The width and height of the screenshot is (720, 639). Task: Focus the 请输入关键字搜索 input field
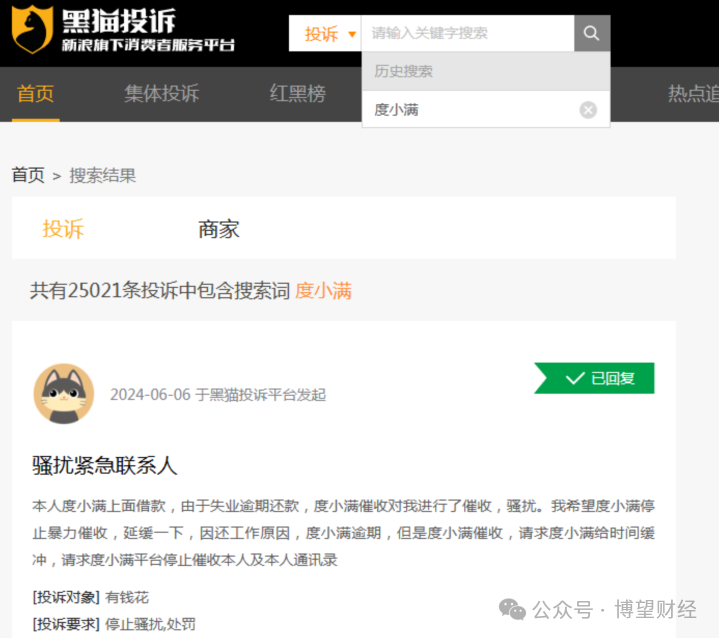pos(468,33)
